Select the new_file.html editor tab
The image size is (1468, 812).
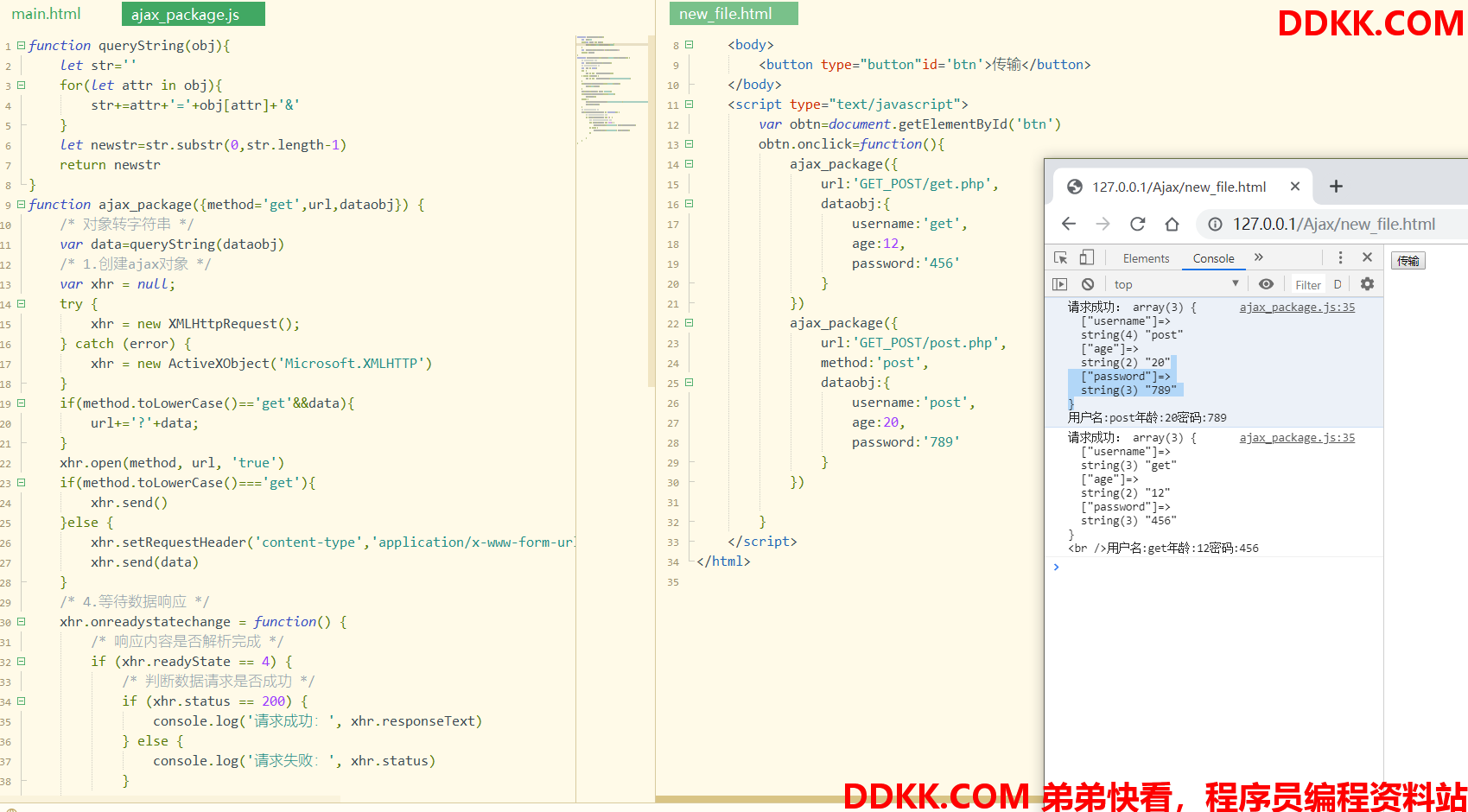(x=734, y=14)
